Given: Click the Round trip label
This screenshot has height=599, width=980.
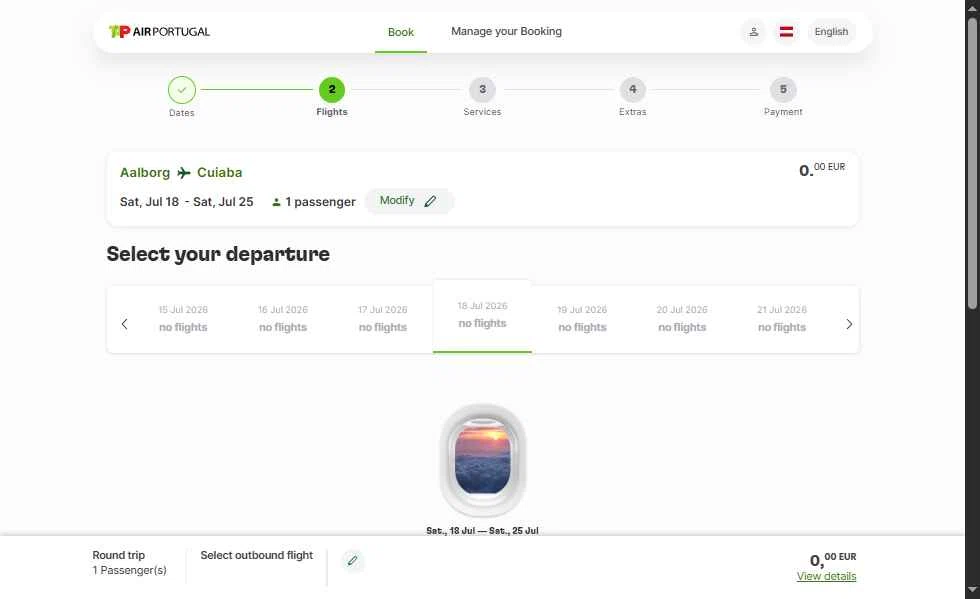Looking at the screenshot, I should 119,555.
